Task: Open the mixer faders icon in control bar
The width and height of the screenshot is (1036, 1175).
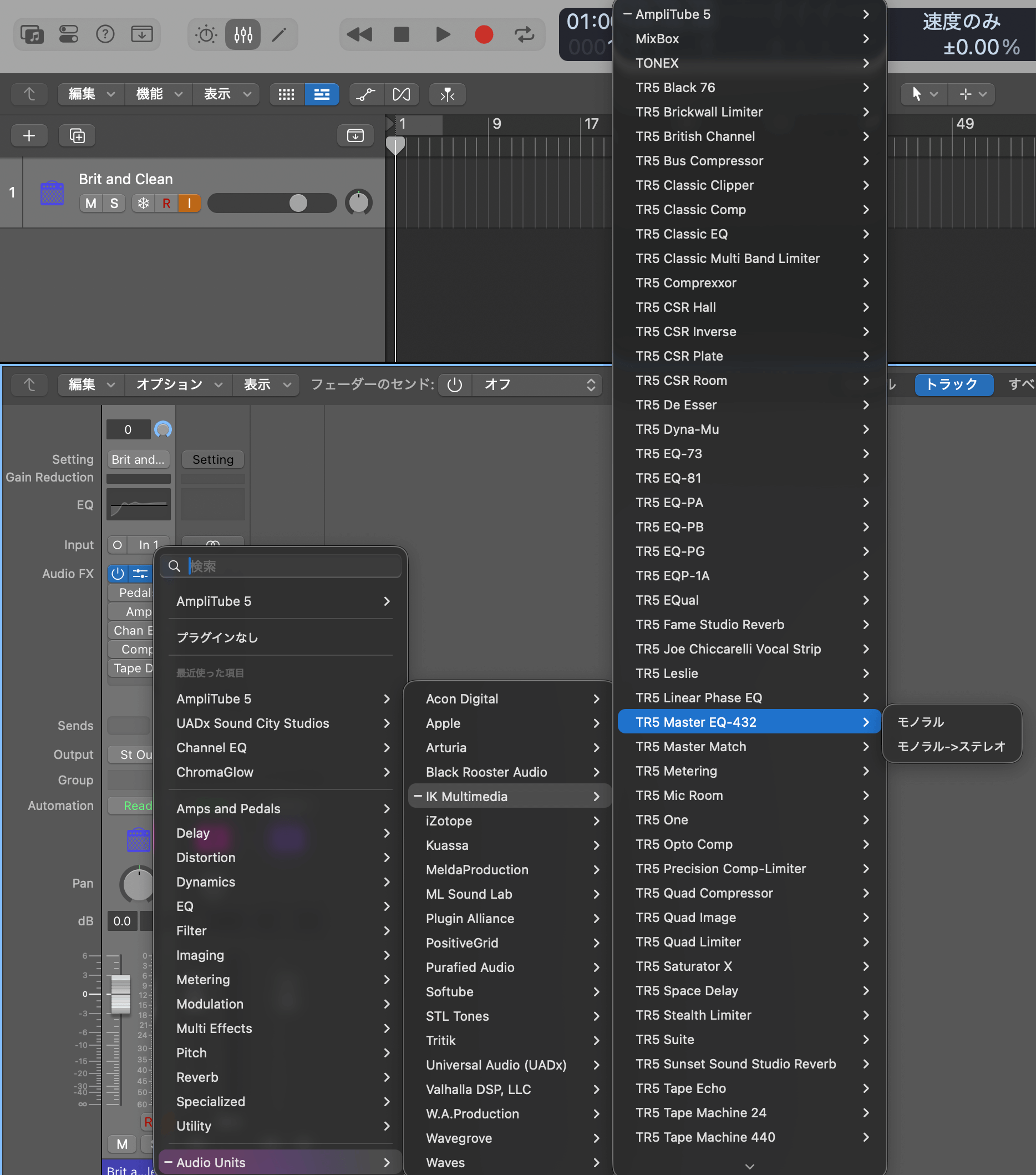Action: click(x=242, y=34)
